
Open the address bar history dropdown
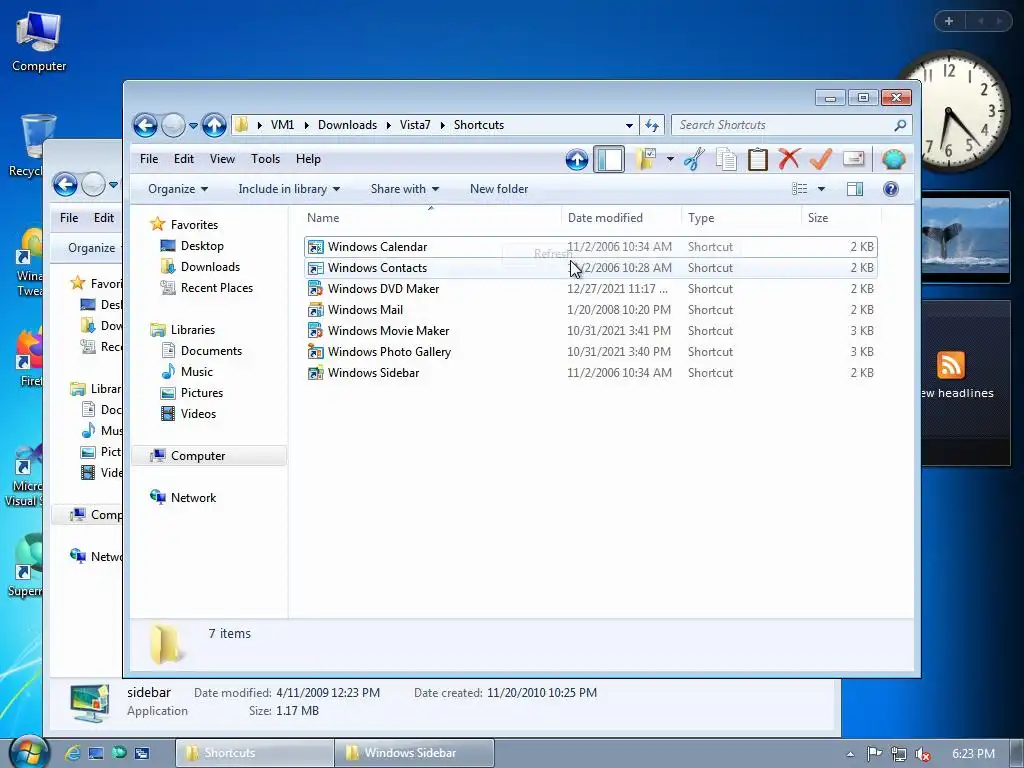(x=629, y=125)
